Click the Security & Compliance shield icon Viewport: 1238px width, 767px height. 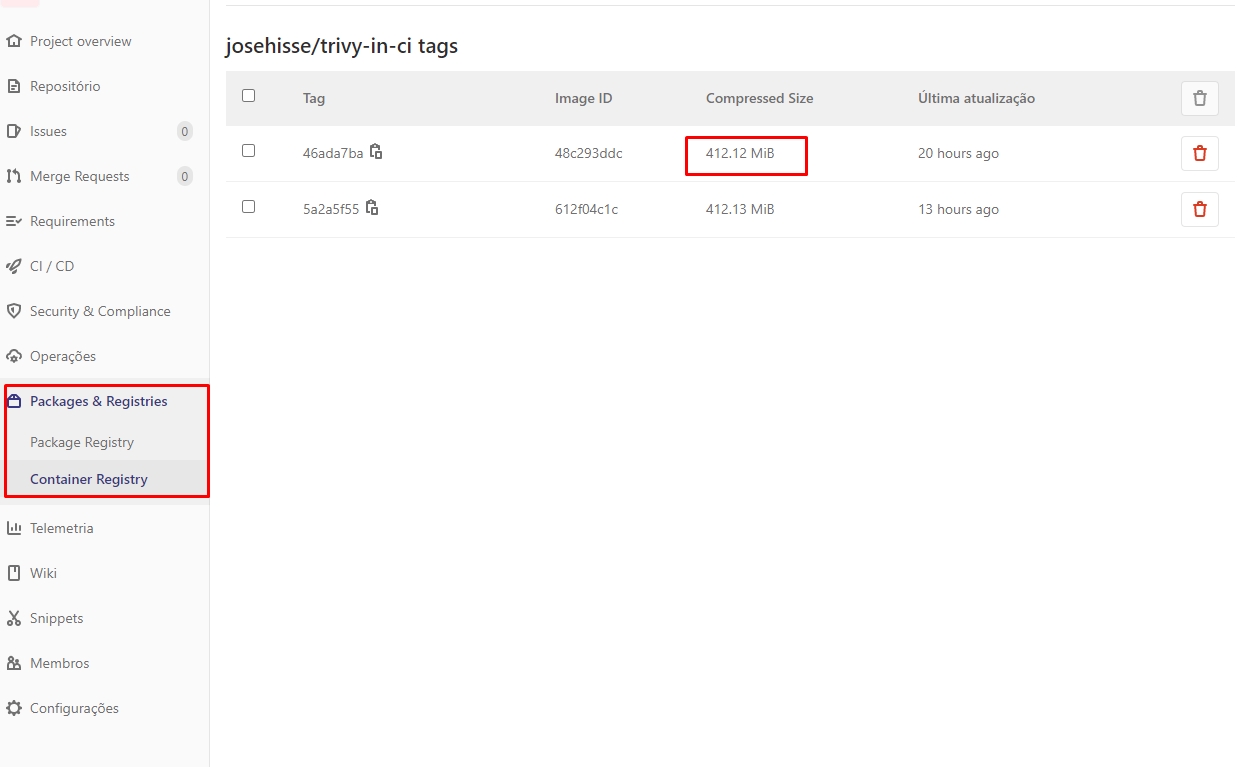click(x=14, y=312)
